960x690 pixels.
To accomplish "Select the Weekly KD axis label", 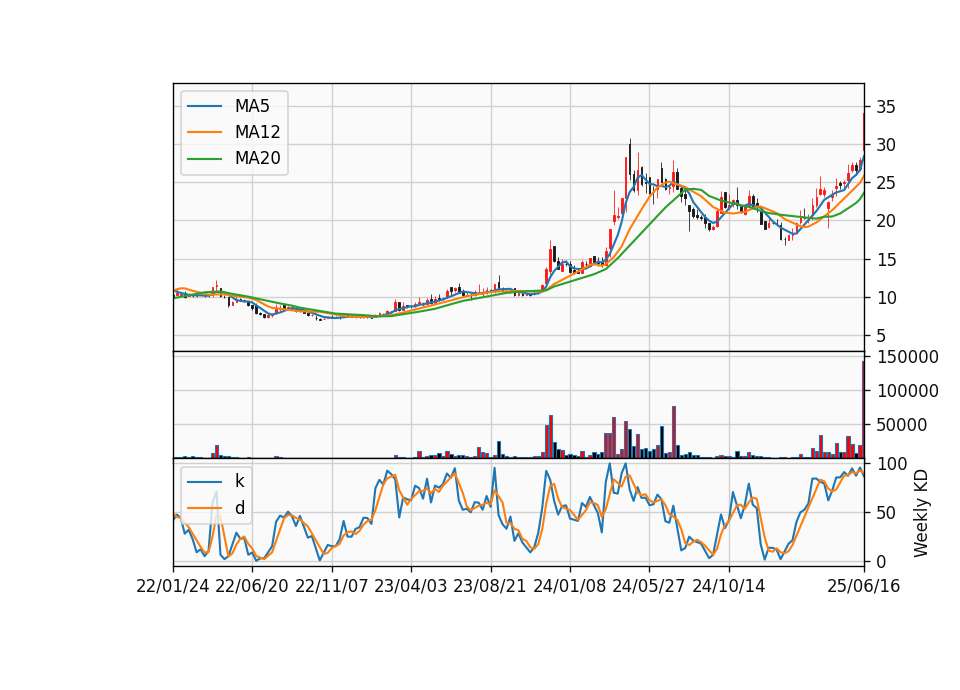I will [921, 513].
